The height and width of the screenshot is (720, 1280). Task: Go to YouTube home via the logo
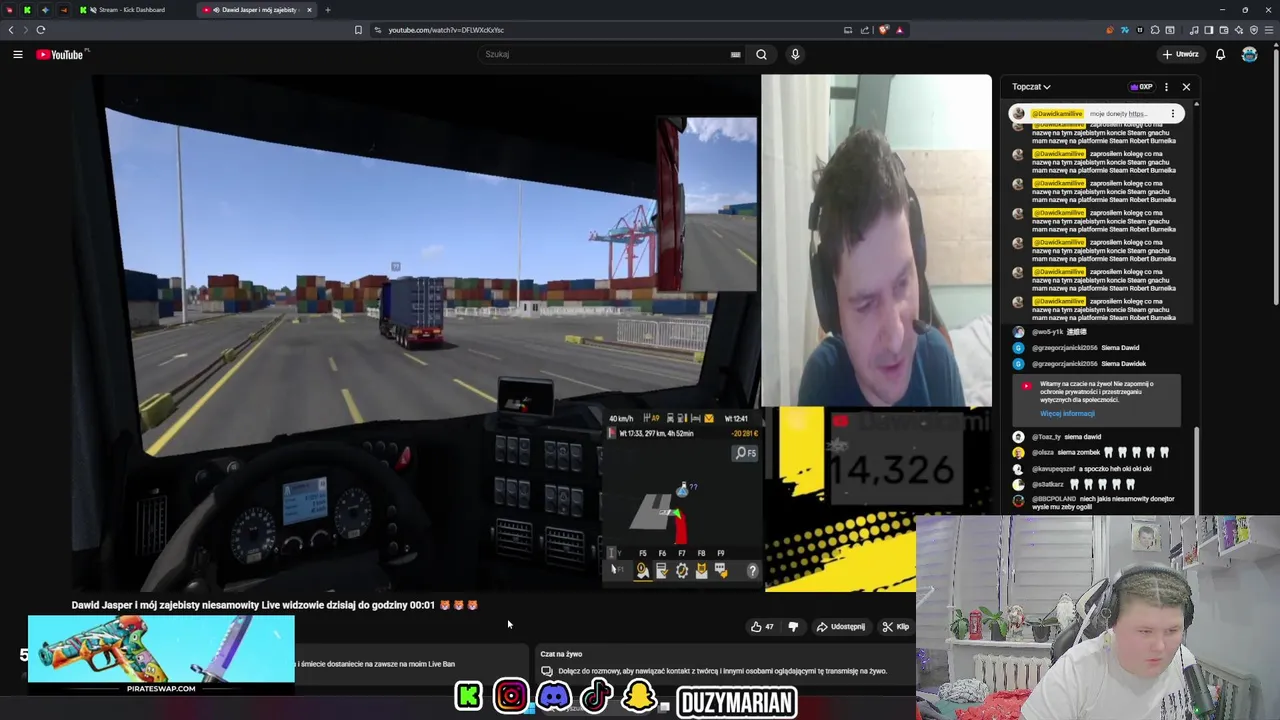60,54
